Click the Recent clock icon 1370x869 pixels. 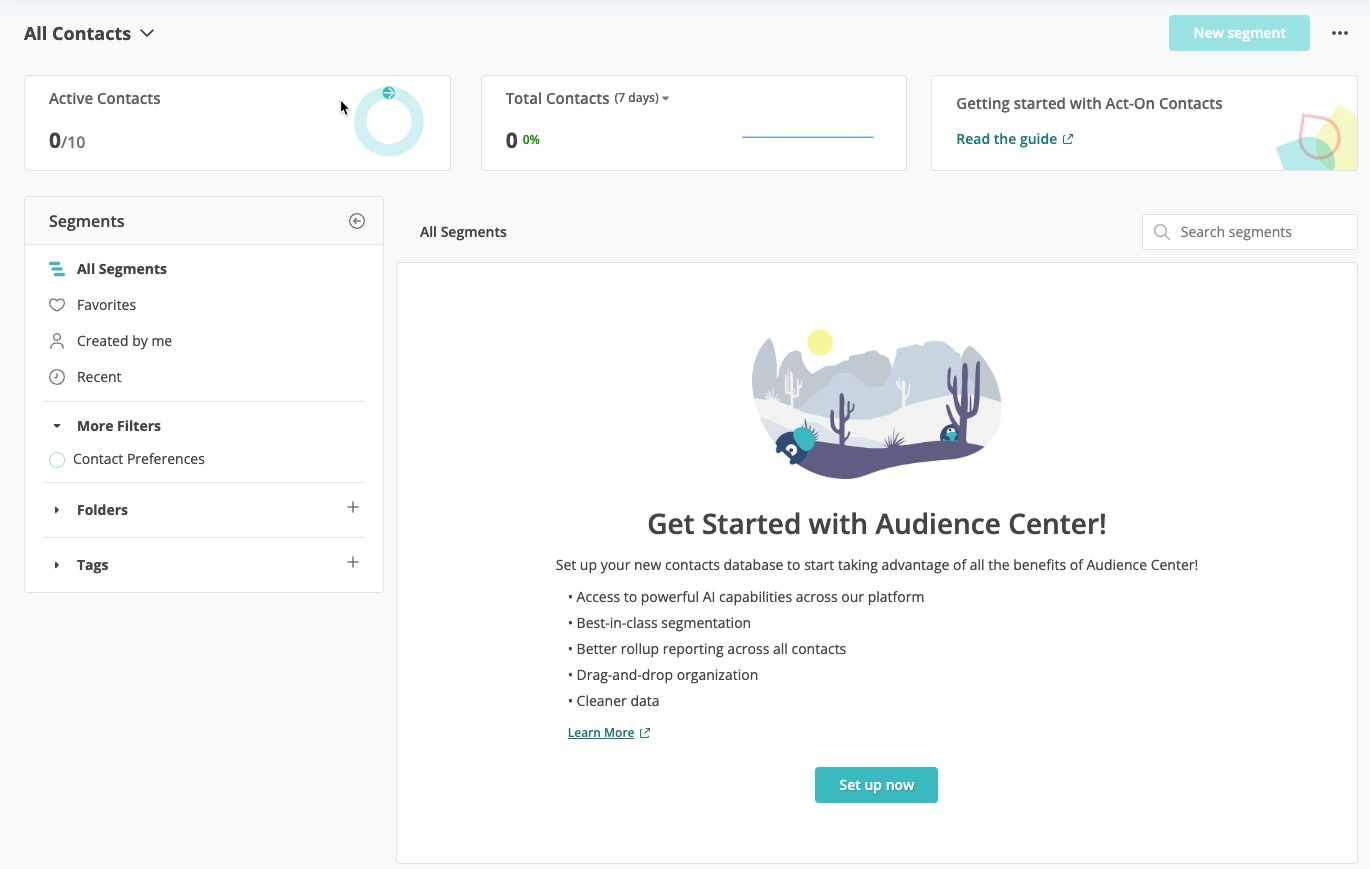click(57, 377)
